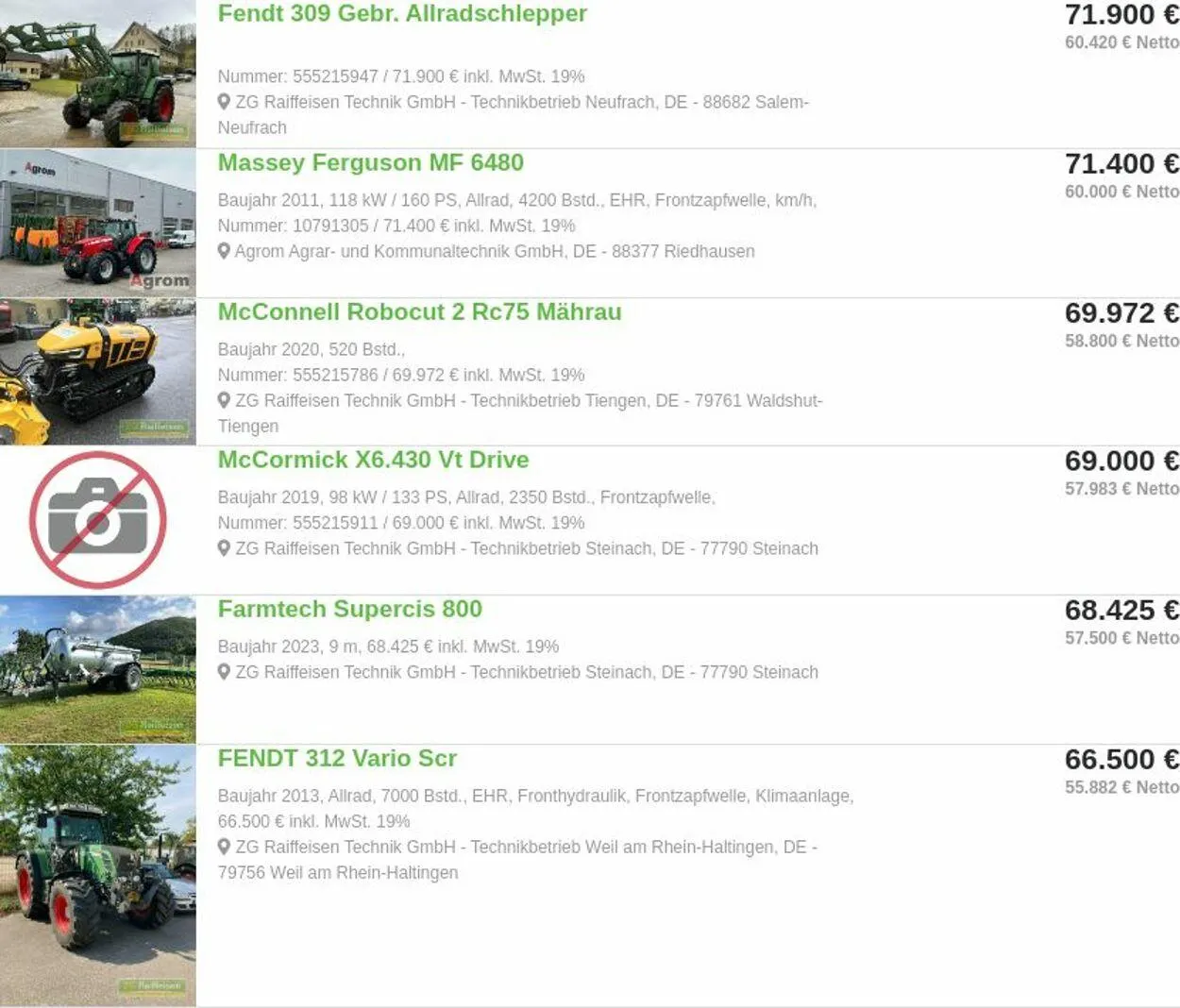
Task: View Farmtech slurry tanker thumbnail
Action: pos(98,669)
